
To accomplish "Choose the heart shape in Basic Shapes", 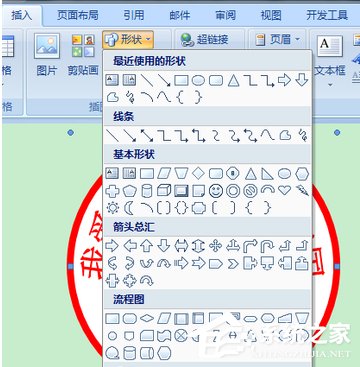I will coord(285,191).
